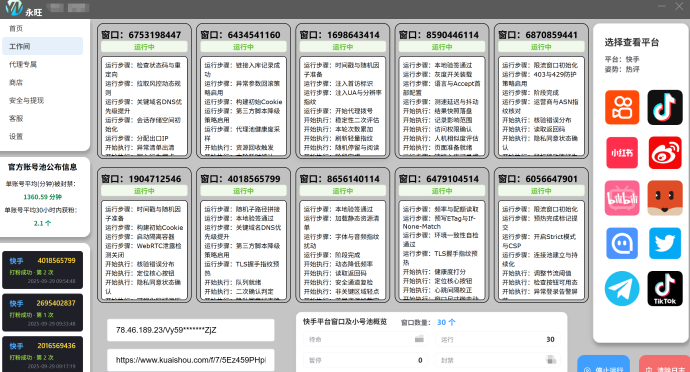This screenshot has width=690, height=372.
Task: Open the 快手 2695402837 log entry
Action: tap(42, 313)
